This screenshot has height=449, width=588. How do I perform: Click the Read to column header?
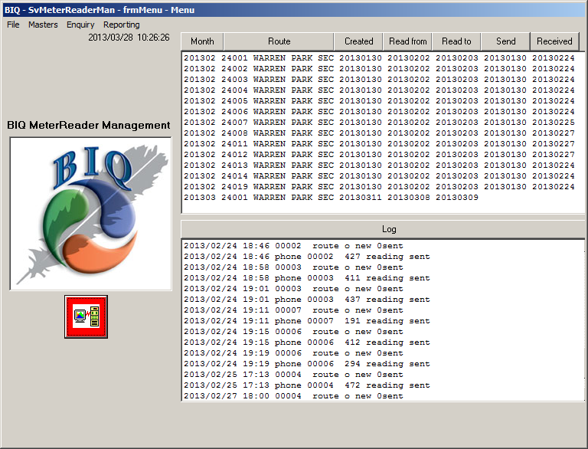[x=456, y=41]
